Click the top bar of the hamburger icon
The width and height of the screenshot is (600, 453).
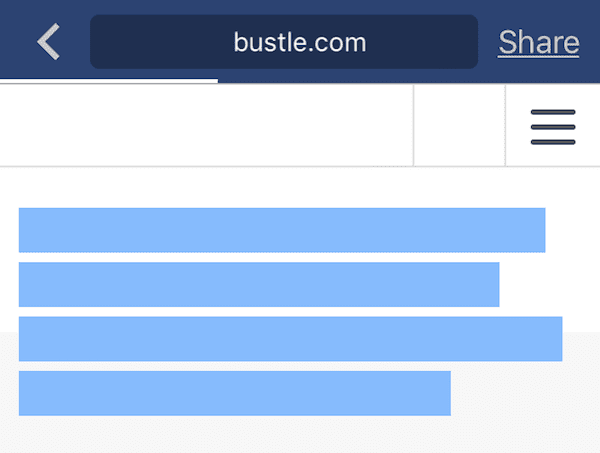pyautogui.click(x=553, y=110)
